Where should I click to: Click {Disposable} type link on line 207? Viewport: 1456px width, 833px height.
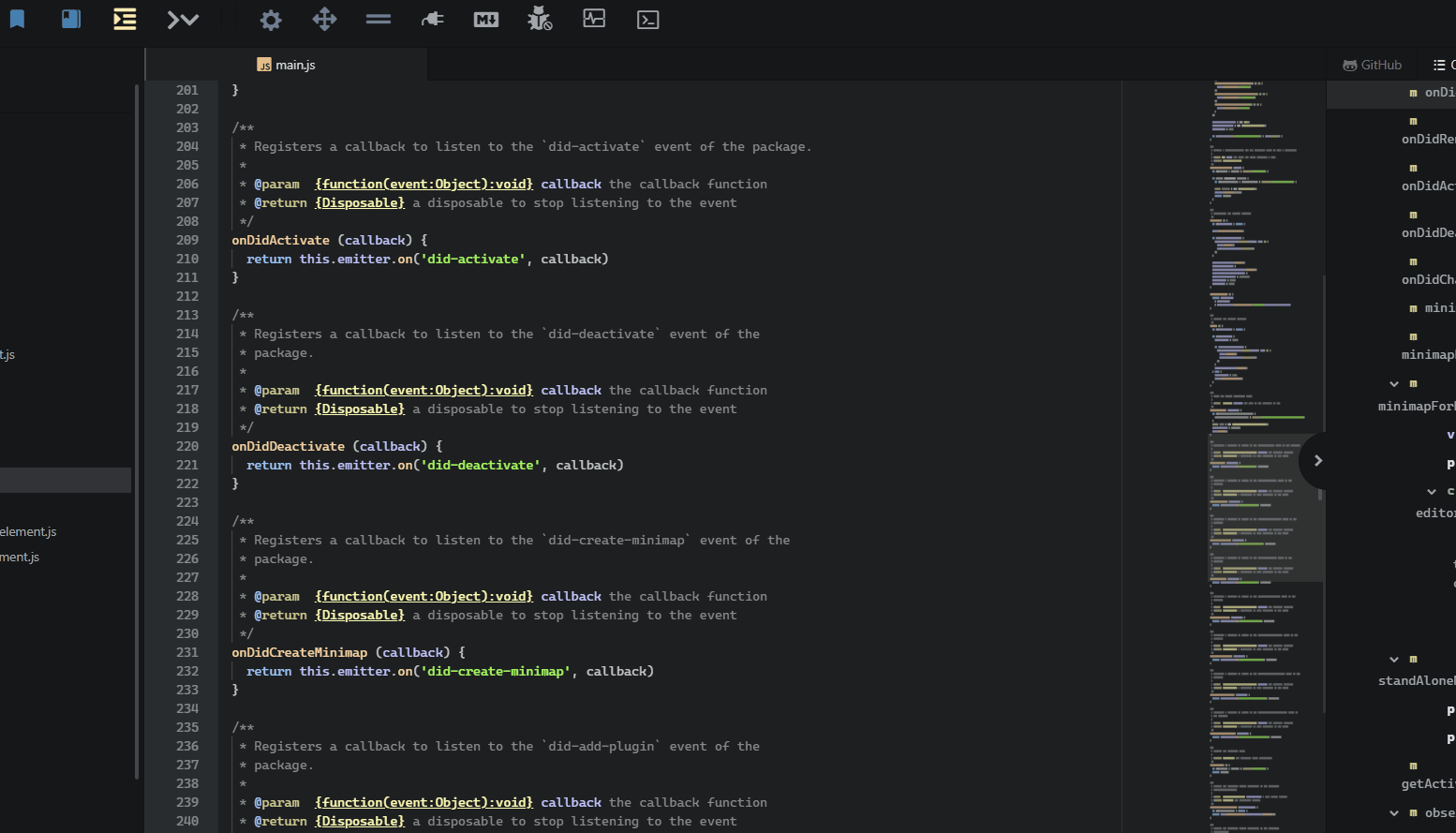tap(360, 202)
